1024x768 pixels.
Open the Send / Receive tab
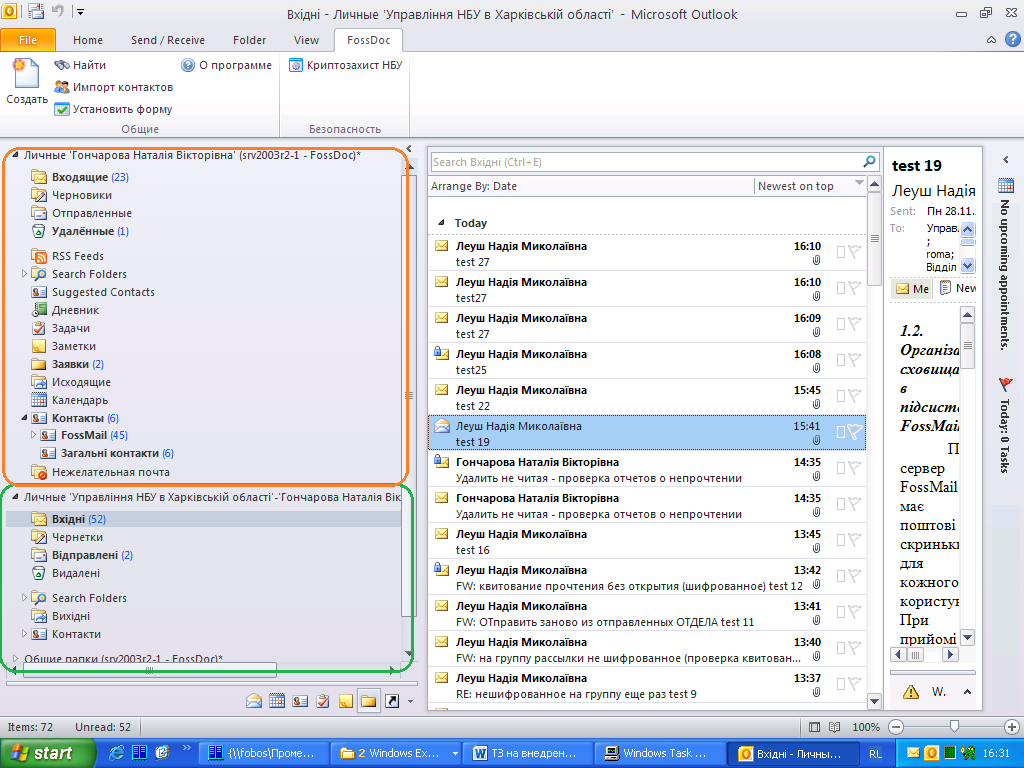pyautogui.click(x=168, y=40)
